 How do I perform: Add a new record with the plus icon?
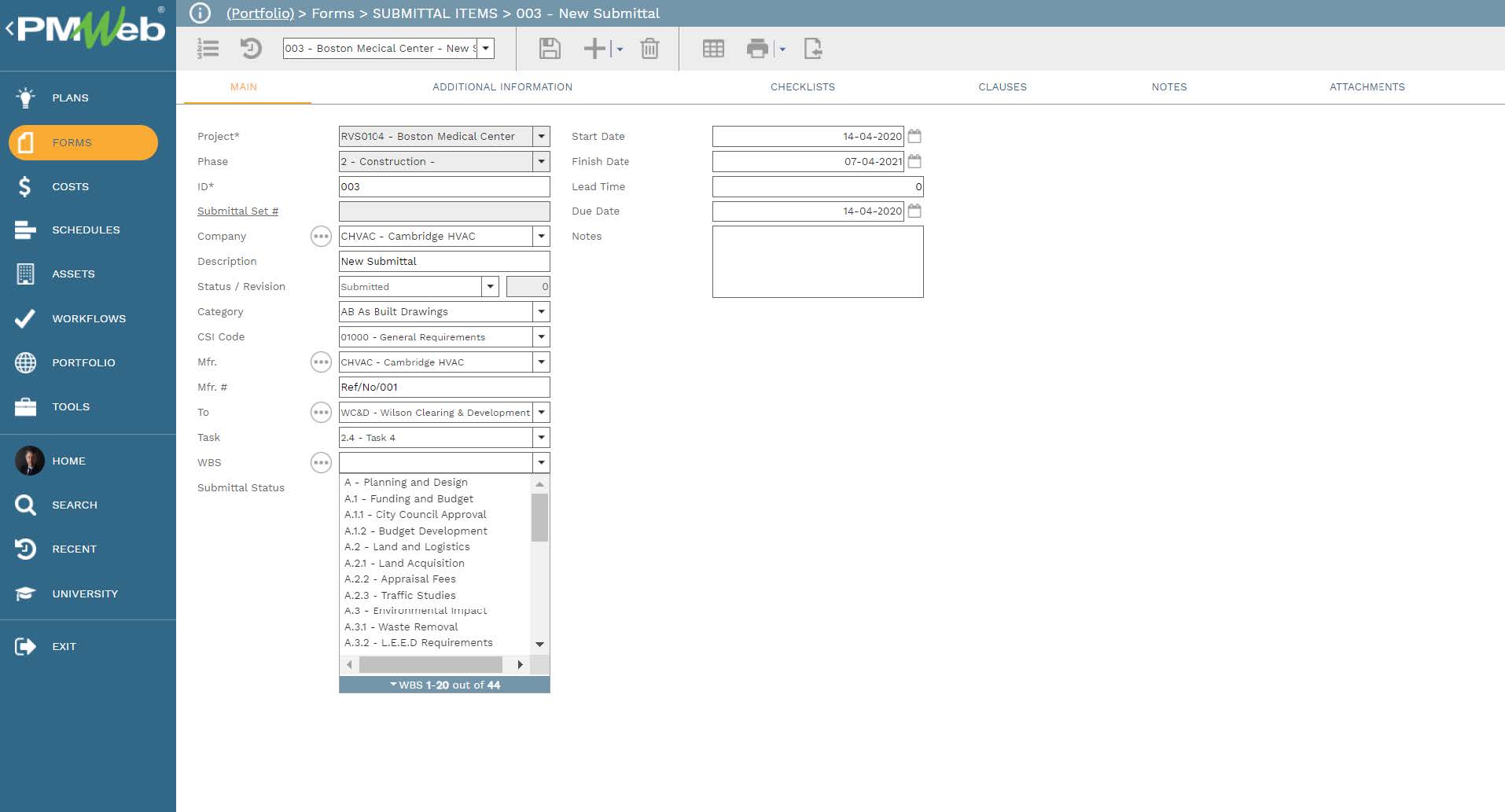594,49
